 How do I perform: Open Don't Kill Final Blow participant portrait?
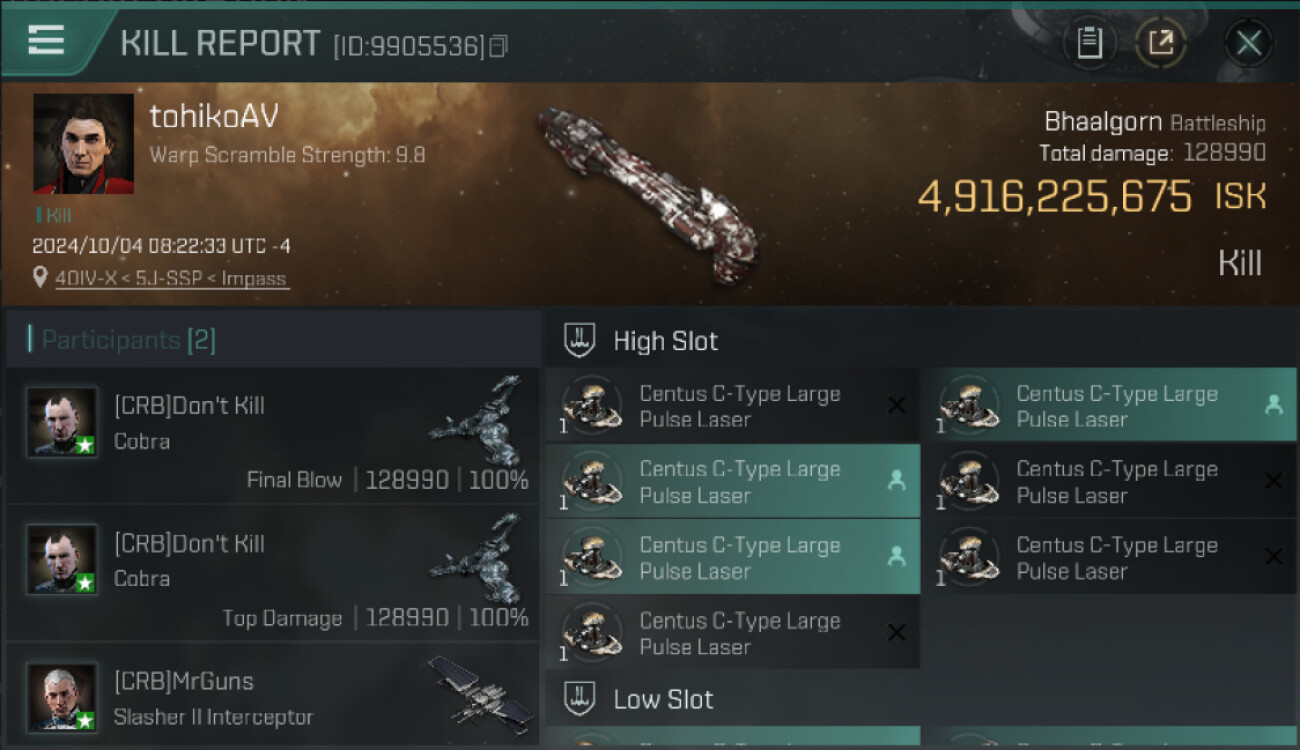[x=62, y=423]
